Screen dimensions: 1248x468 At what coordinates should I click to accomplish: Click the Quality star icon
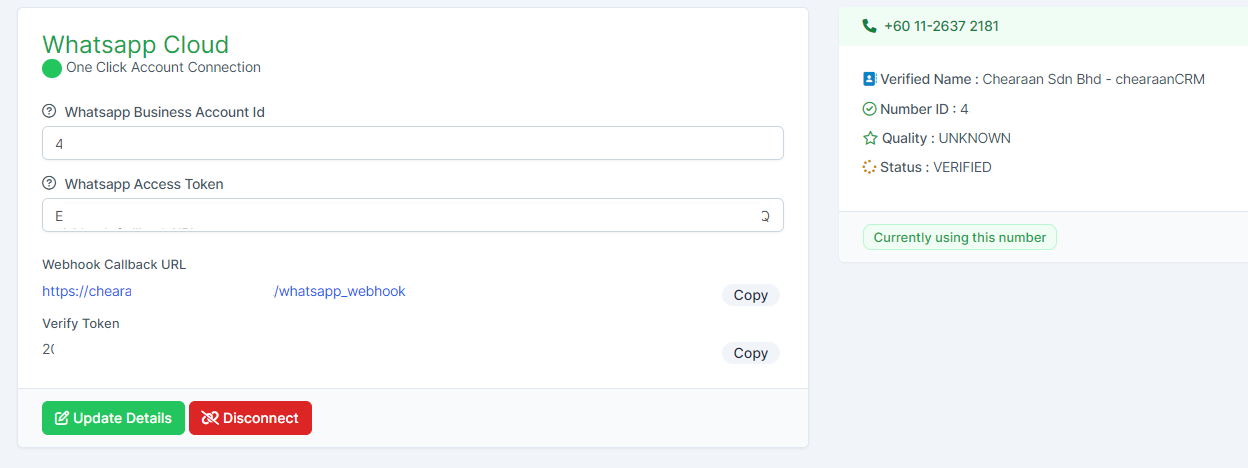tap(869, 138)
